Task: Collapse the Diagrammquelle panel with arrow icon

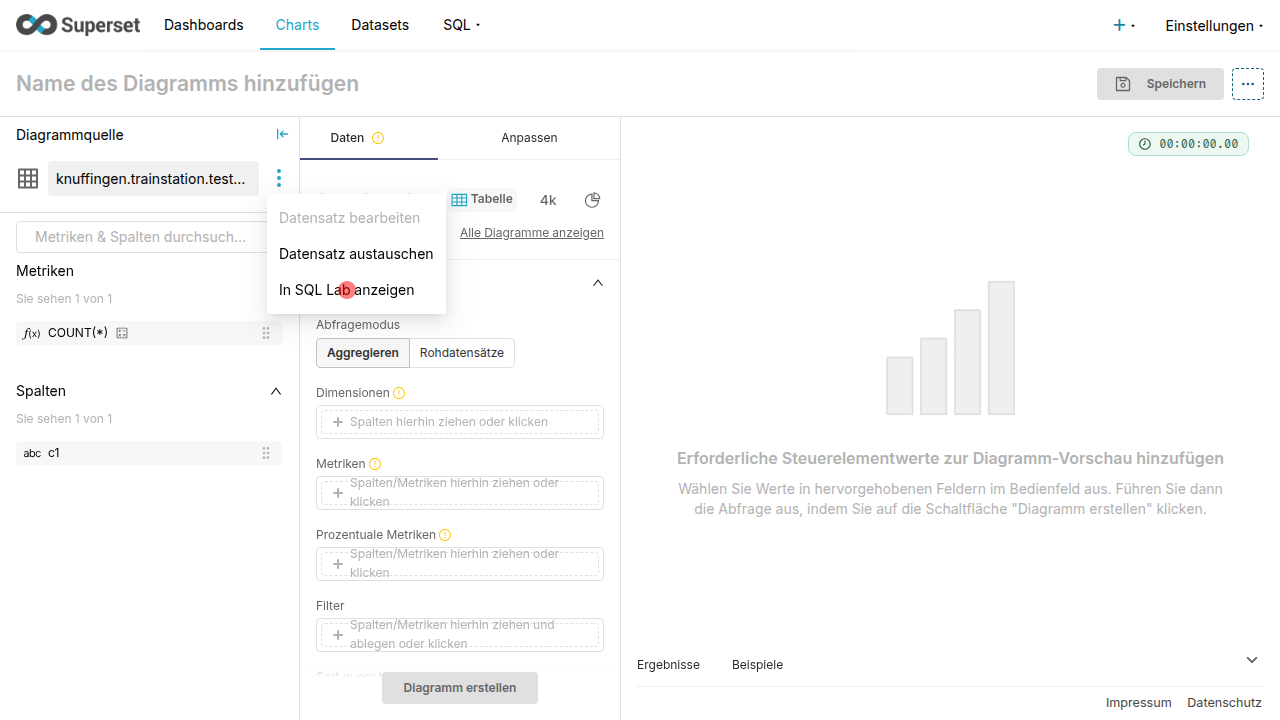Action: (x=282, y=134)
